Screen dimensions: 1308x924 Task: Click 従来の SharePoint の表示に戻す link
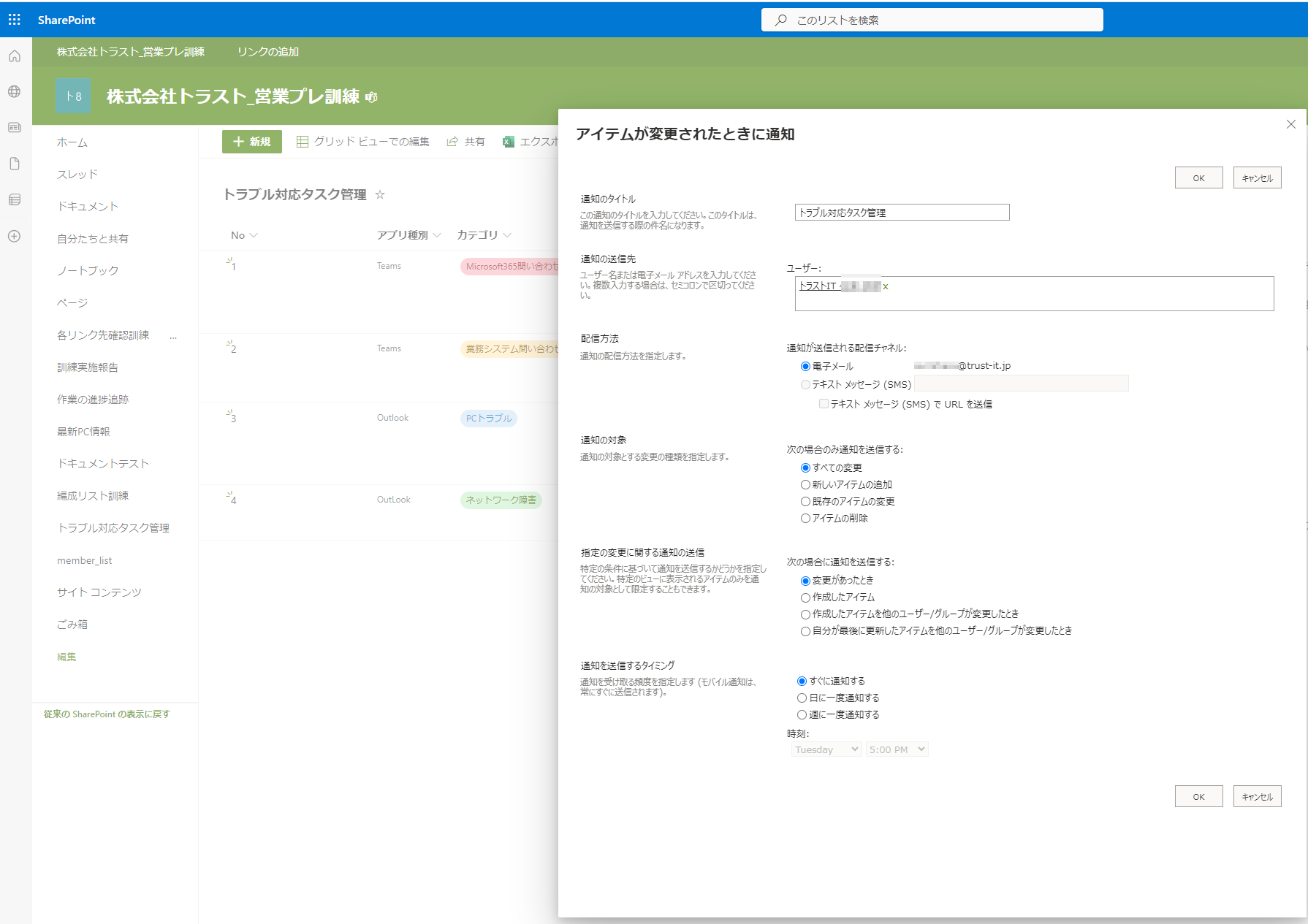coord(107,714)
